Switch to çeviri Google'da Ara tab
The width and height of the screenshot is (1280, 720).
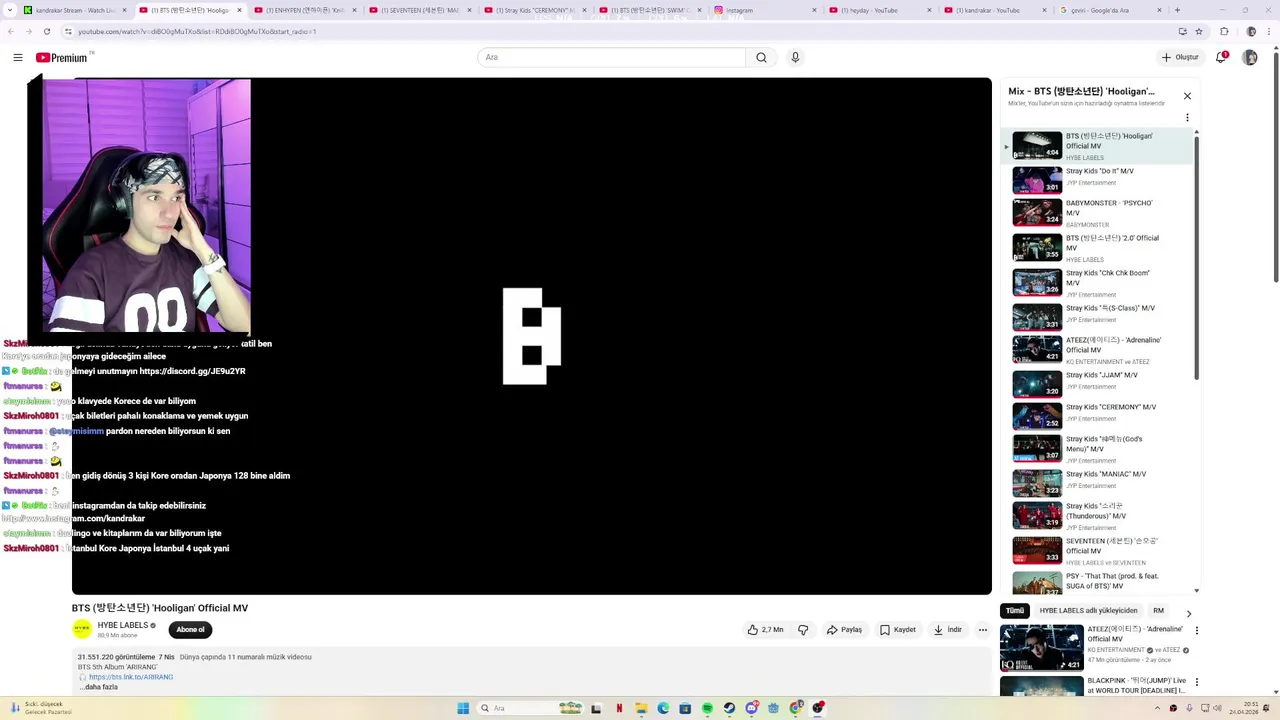click(1108, 10)
